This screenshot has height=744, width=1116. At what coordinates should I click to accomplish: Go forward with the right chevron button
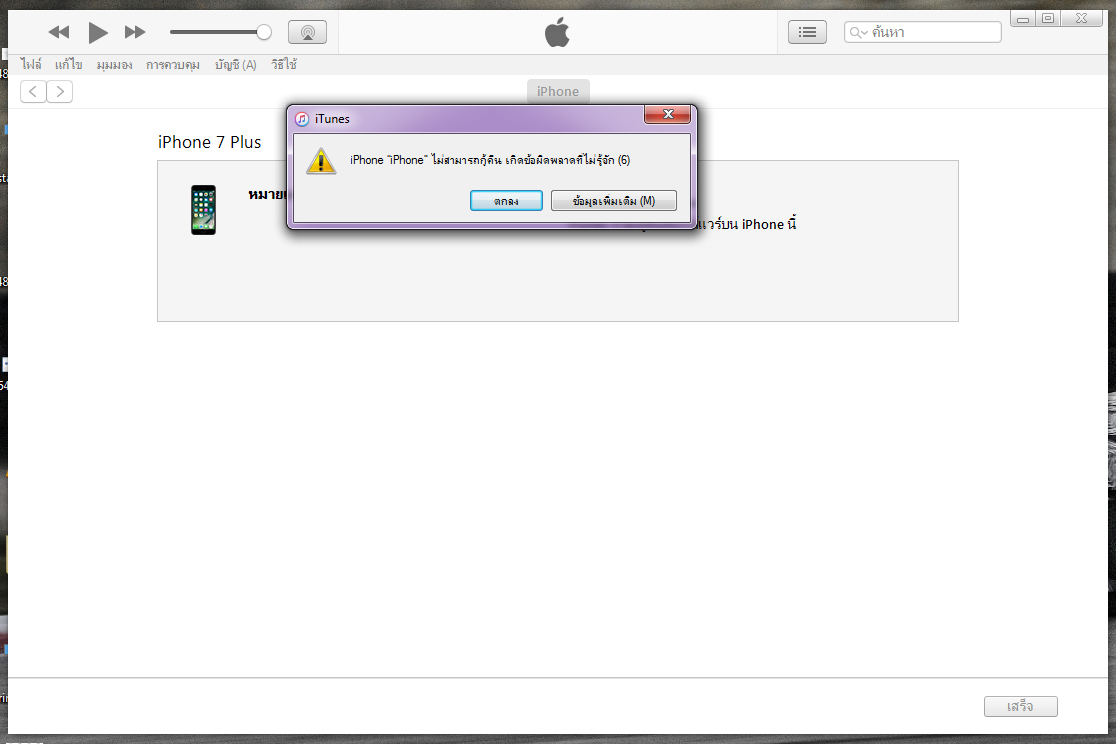(x=60, y=91)
